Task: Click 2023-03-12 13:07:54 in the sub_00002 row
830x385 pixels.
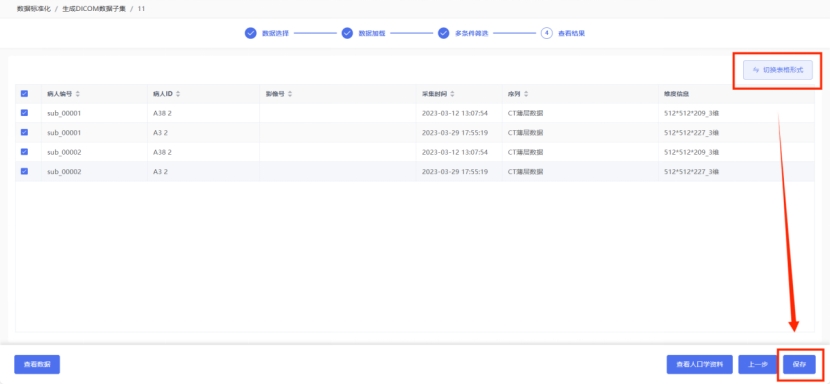Action: pyautogui.click(x=455, y=153)
